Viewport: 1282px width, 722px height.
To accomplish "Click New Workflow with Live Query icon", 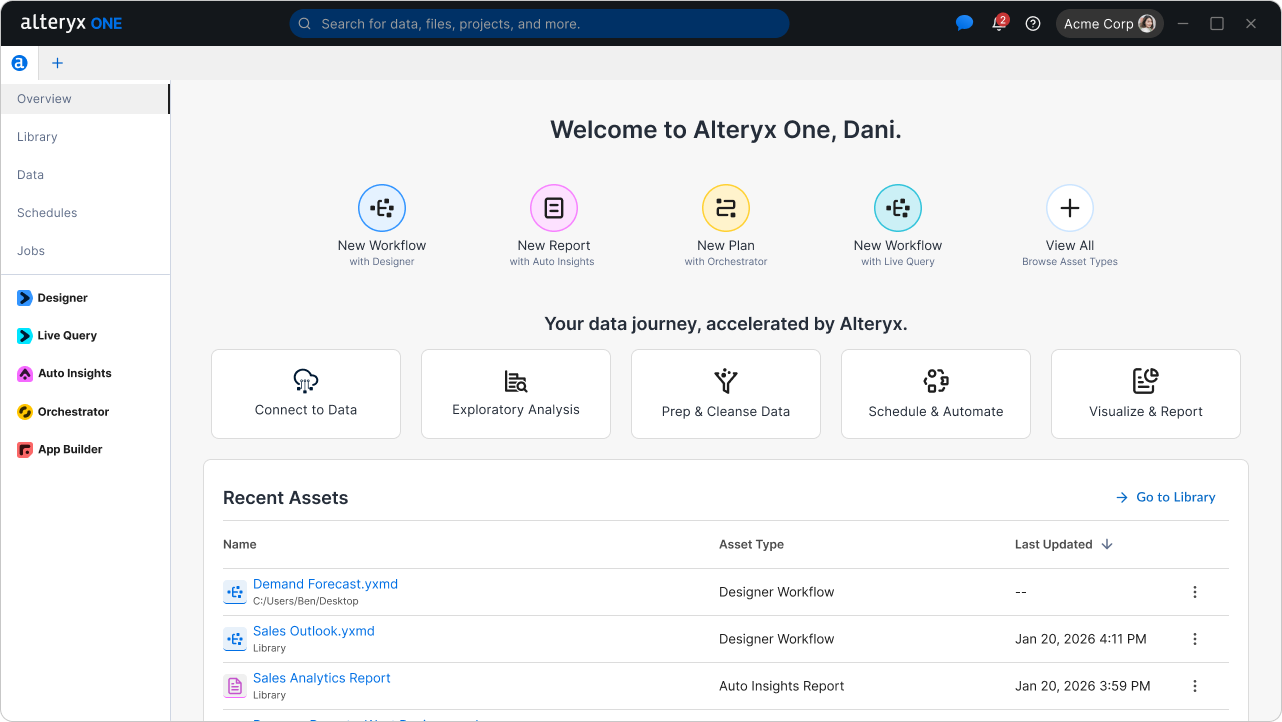I will point(897,209).
